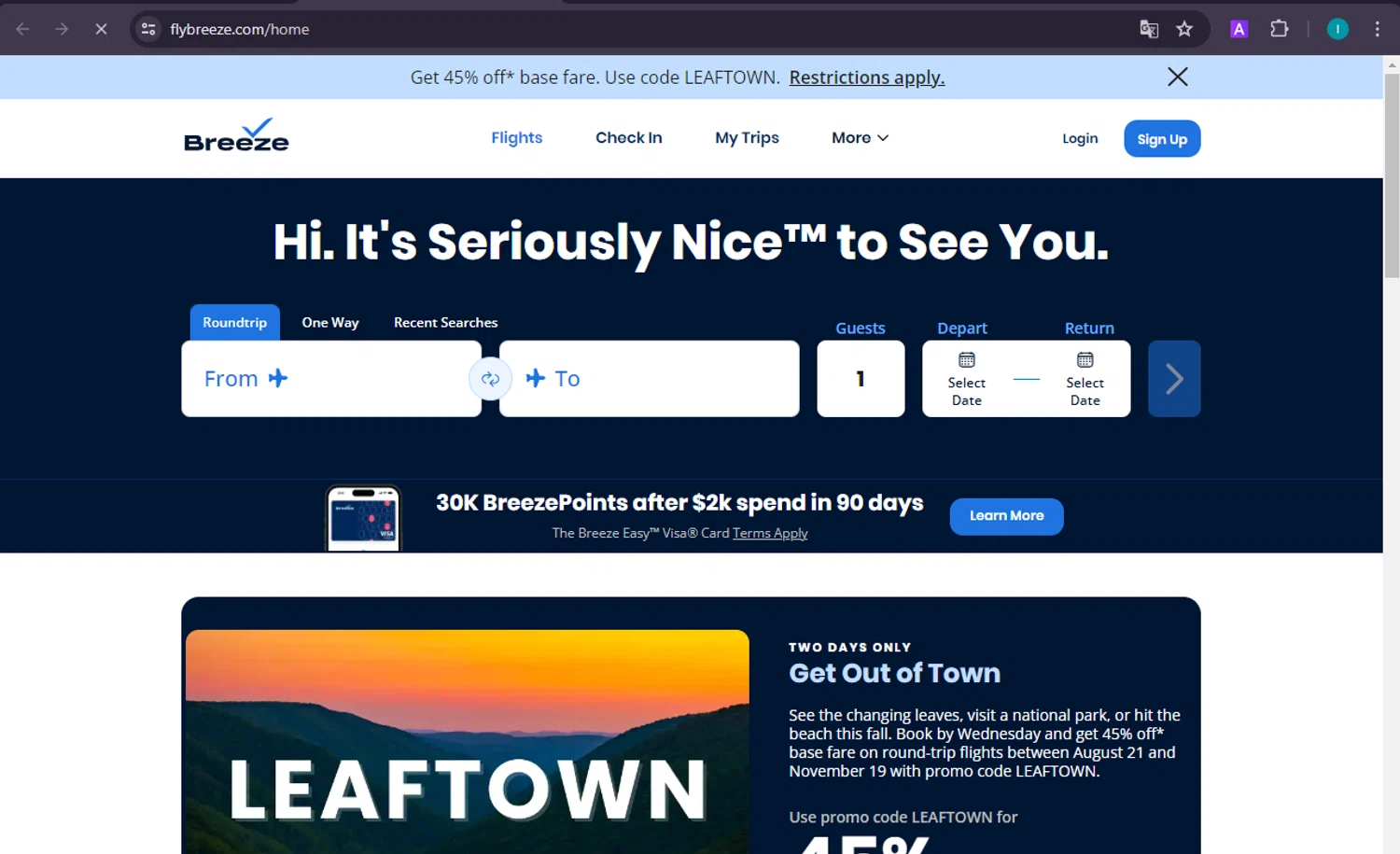
Task: Open the Flights menu item
Action: click(516, 138)
